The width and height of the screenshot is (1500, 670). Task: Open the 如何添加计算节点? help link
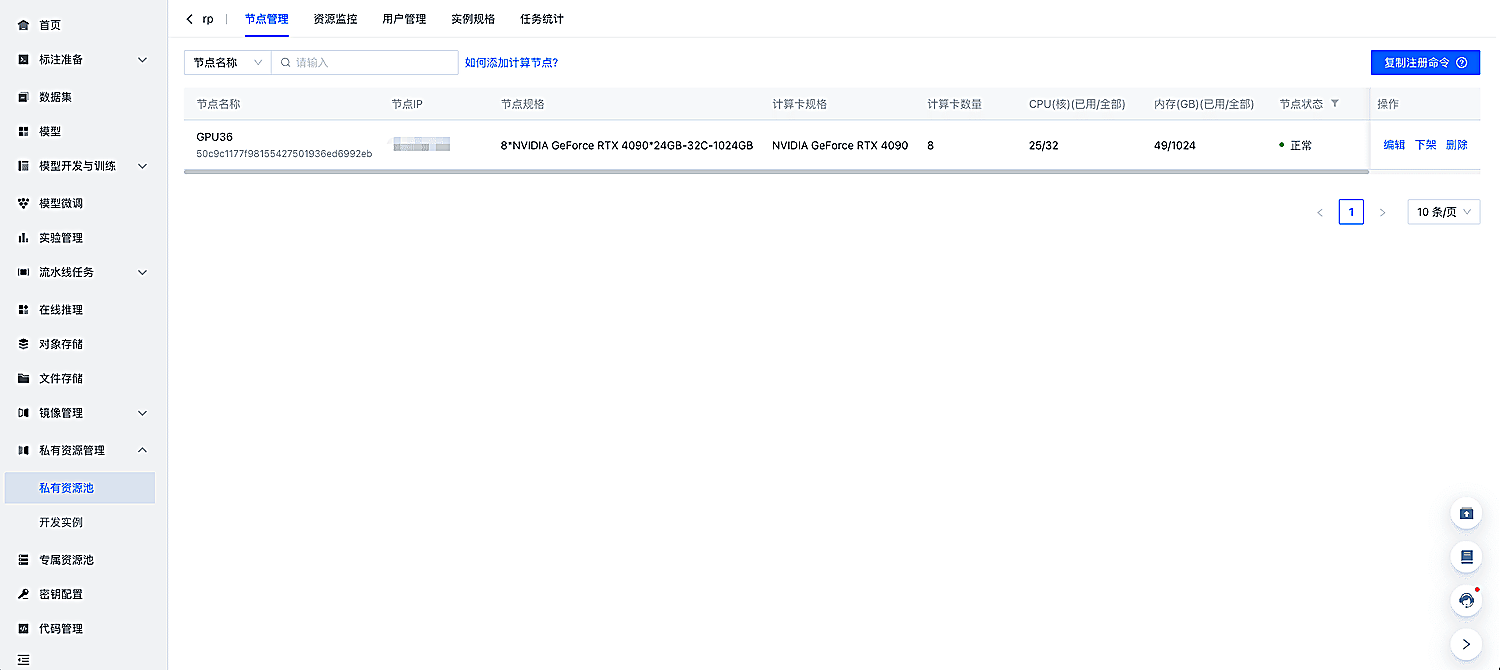click(x=511, y=63)
